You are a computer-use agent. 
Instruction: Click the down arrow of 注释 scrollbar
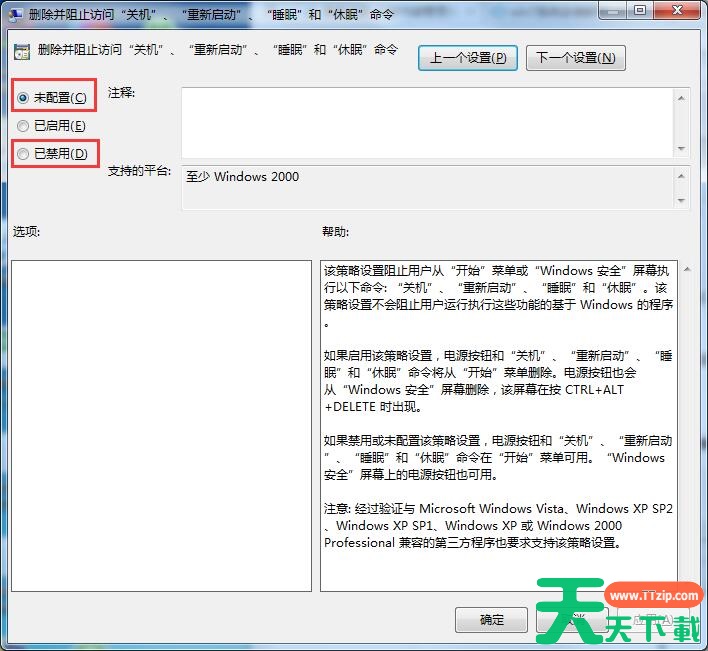coord(681,149)
